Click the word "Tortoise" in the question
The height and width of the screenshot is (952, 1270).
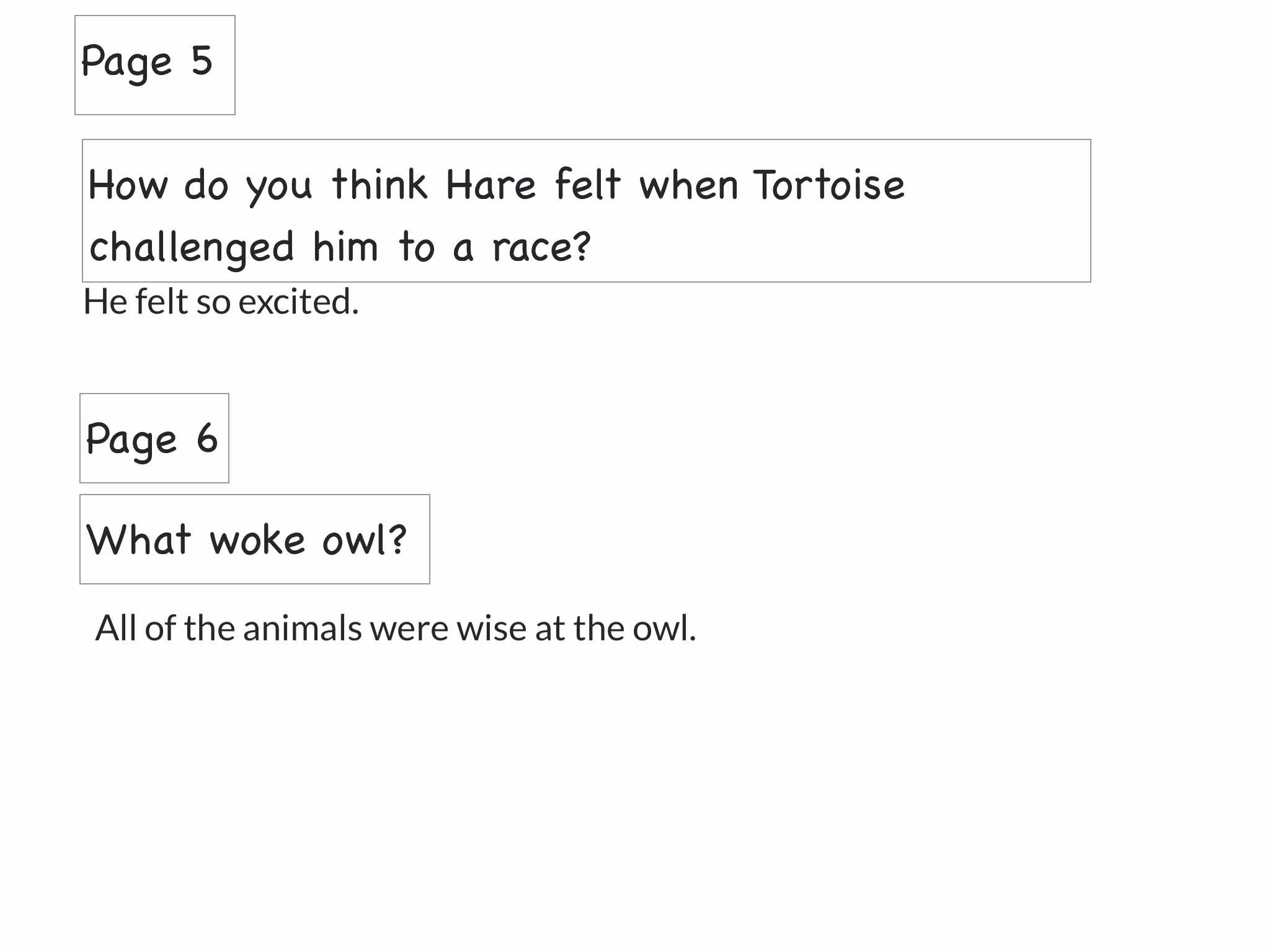pyautogui.click(x=829, y=185)
